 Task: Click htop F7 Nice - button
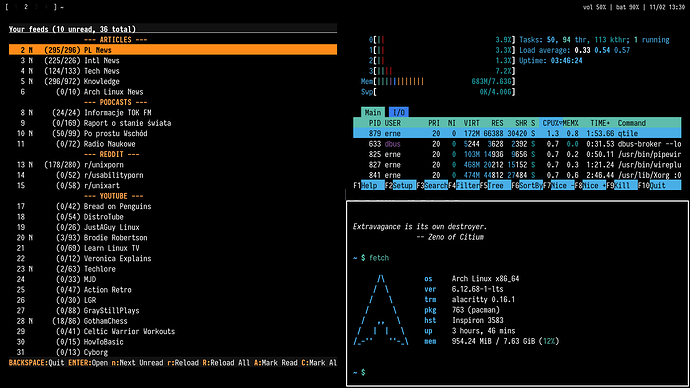(558, 186)
